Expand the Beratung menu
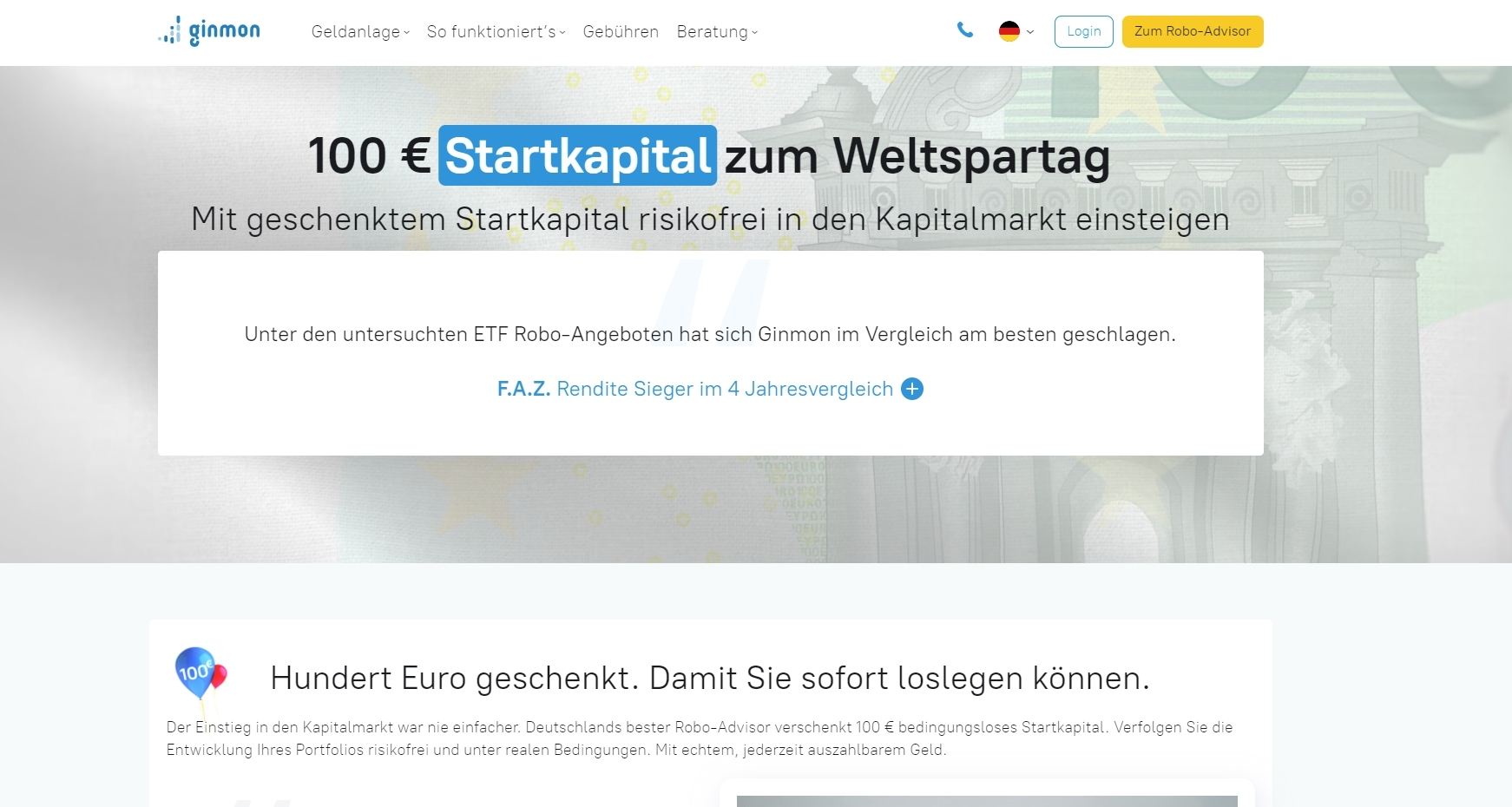 point(717,32)
